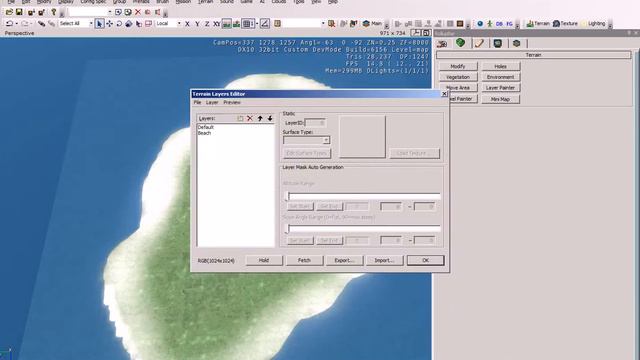Open the Lighting editor toolbar button
640x360 pixels.
click(x=593, y=24)
